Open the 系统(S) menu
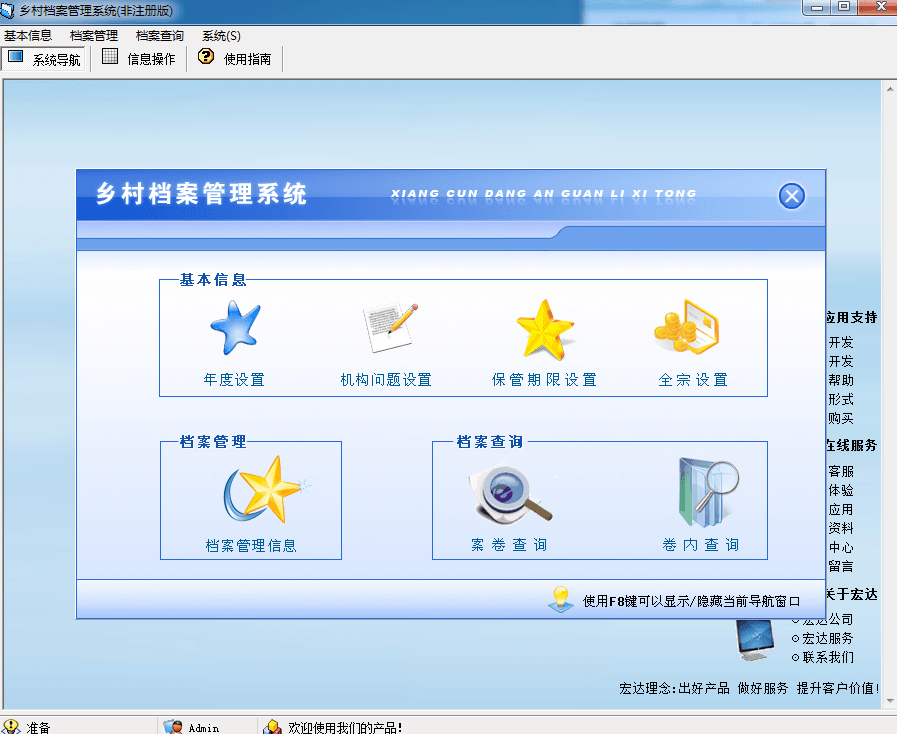The height and width of the screenshot is (734, 897). [x=221, y=36]
